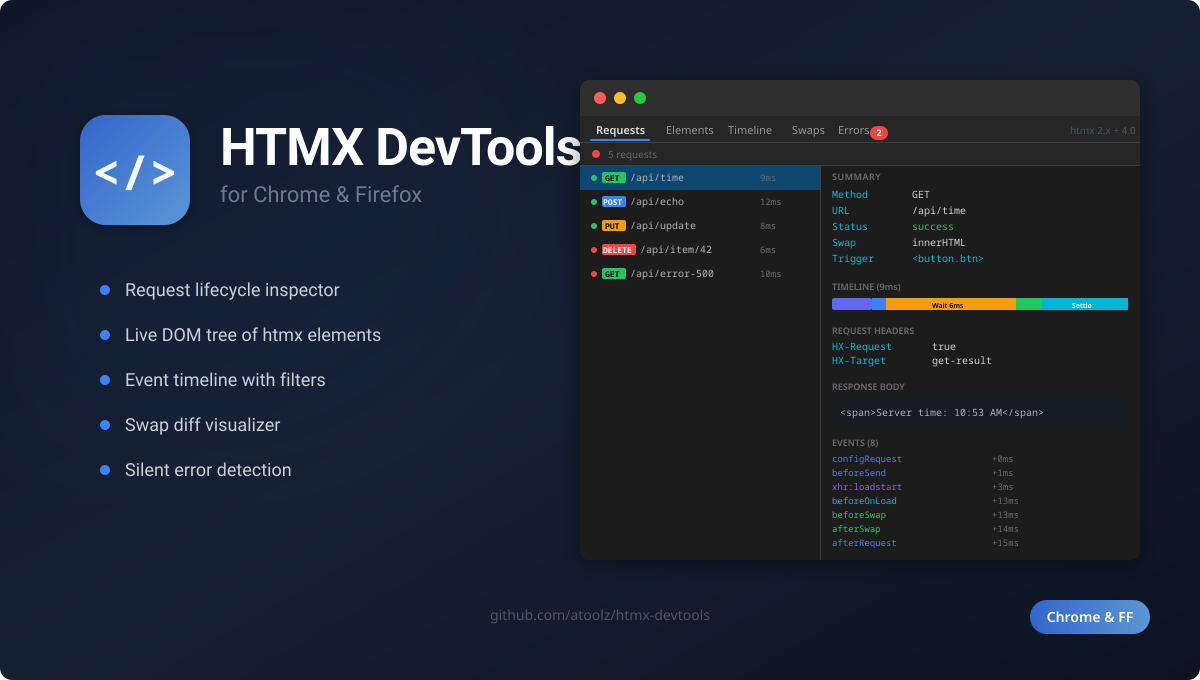Click the green status dot beside /api/echo

pos(596,201)
